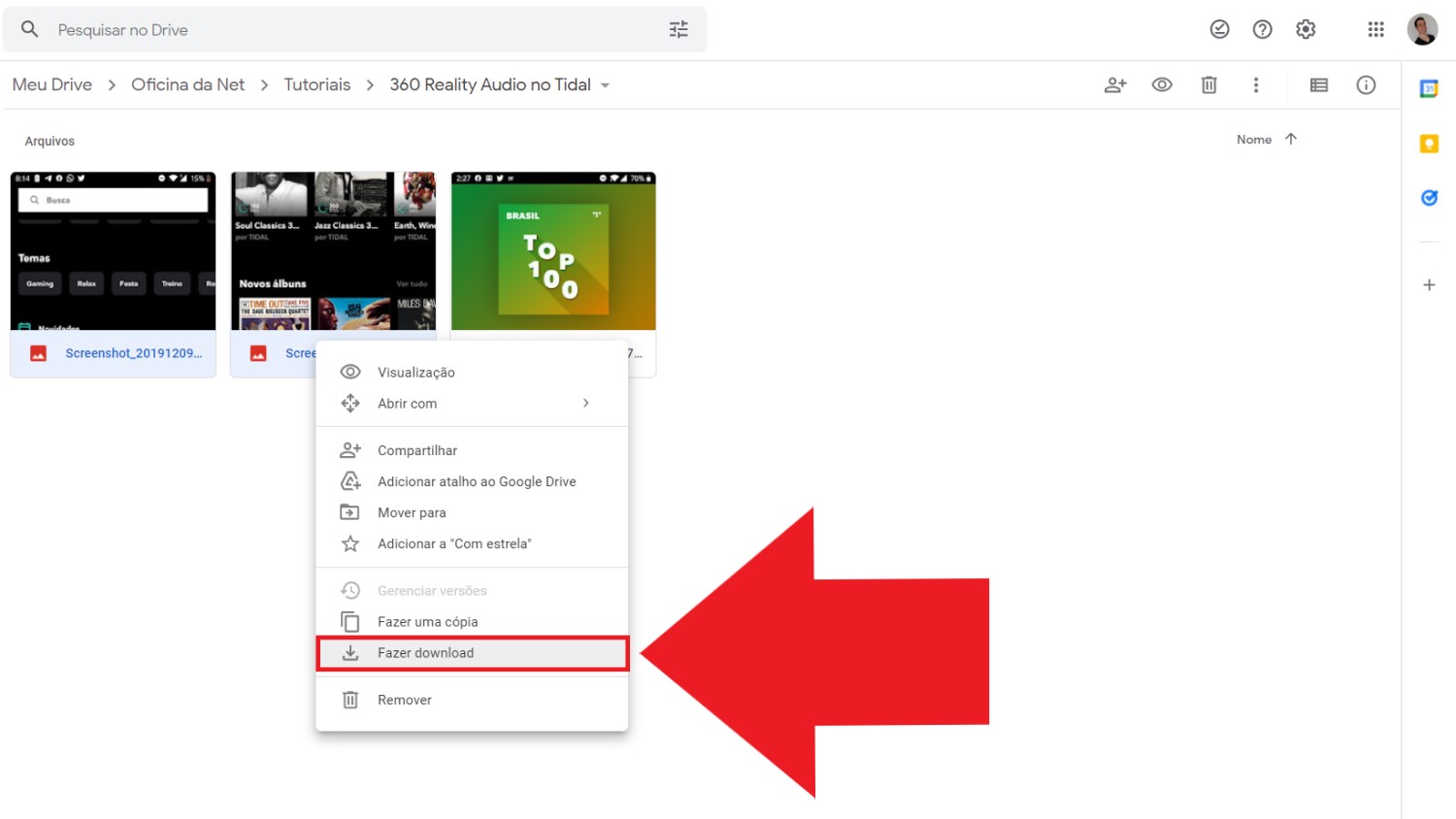Viewport: 1456px width, 819px height.
Task: Switch to list layout view
Action: (1318, 84)
